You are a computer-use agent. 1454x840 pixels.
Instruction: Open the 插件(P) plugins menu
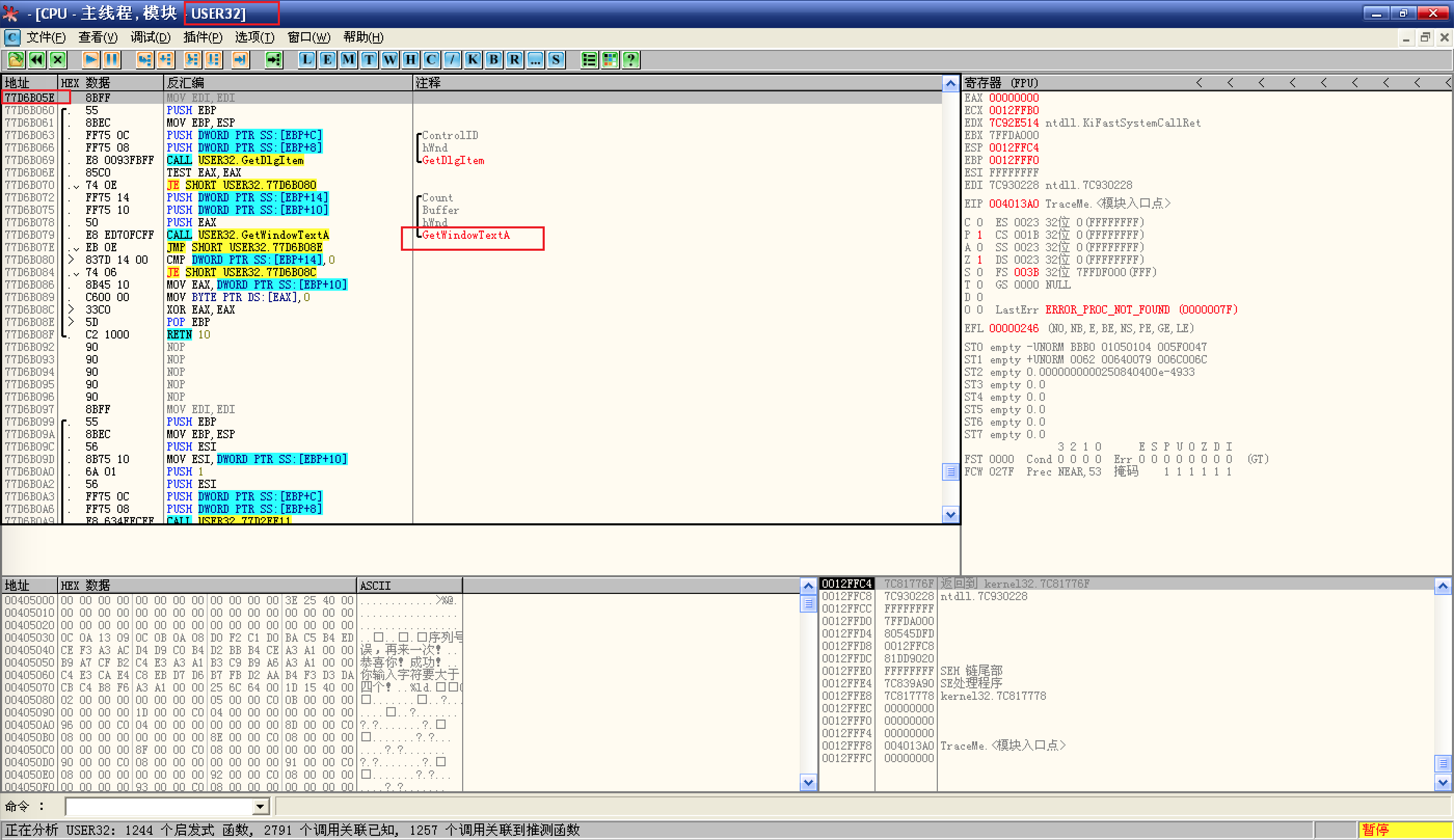click(x=203, y=37)
